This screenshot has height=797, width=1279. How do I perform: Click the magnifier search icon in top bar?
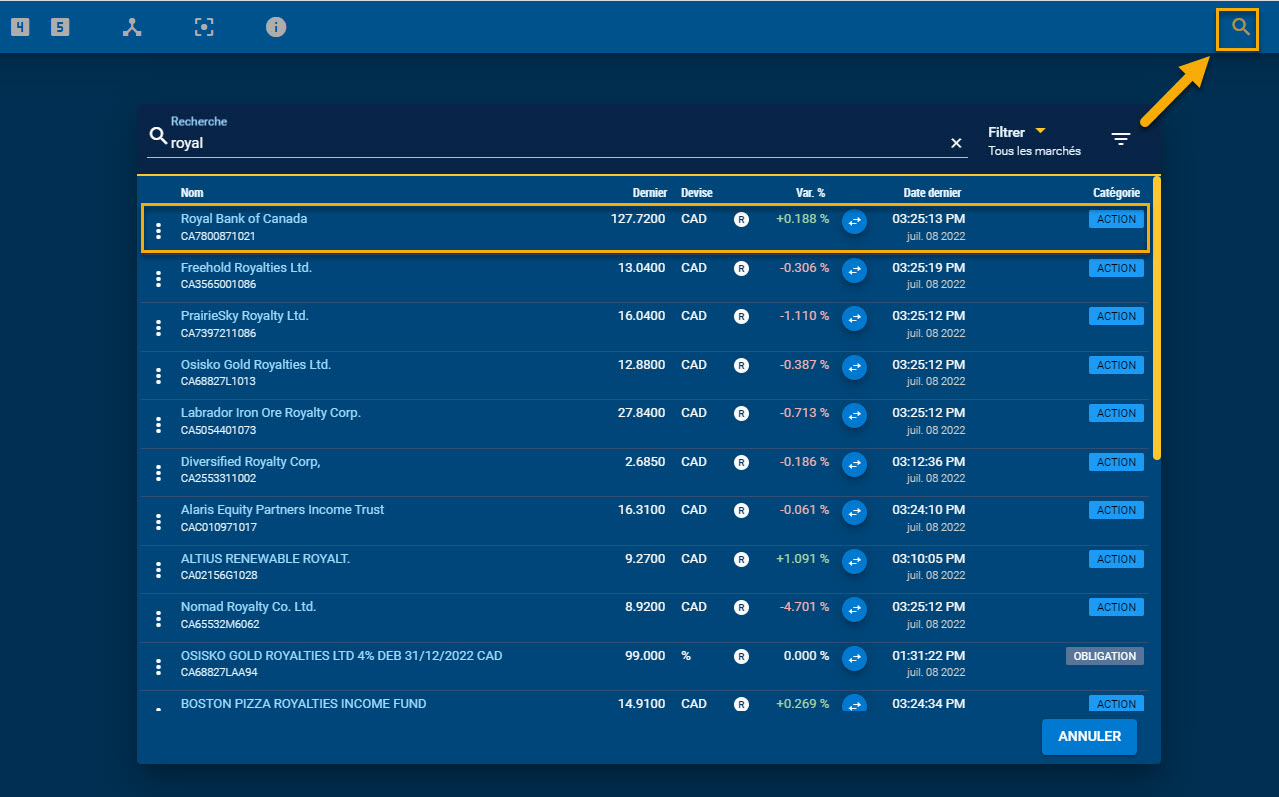coord(1241,28)
